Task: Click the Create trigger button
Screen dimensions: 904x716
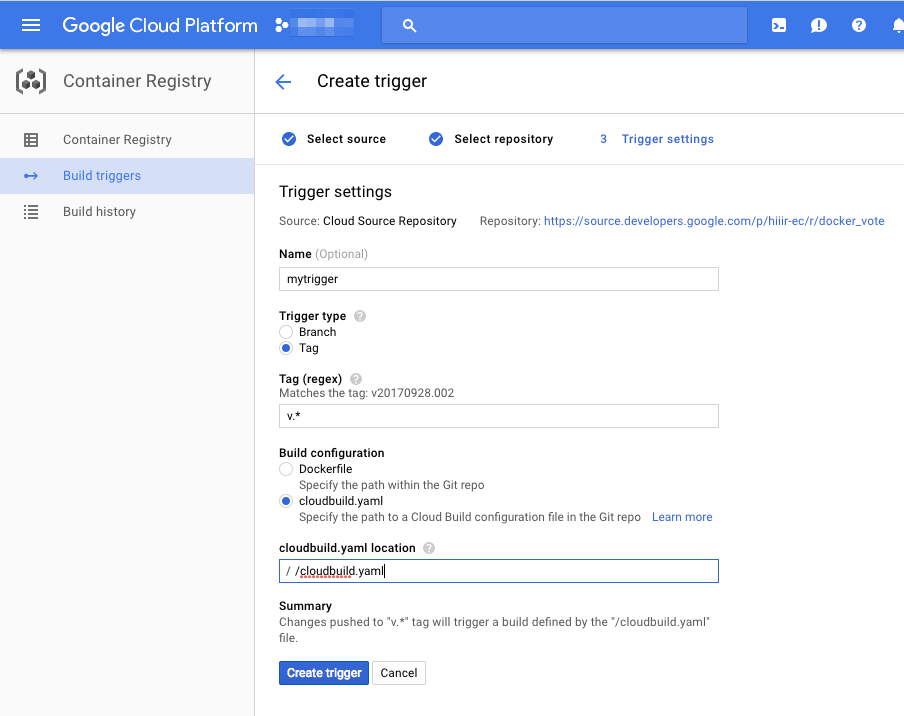Action: pyautogui.click(x=324, y=673)
